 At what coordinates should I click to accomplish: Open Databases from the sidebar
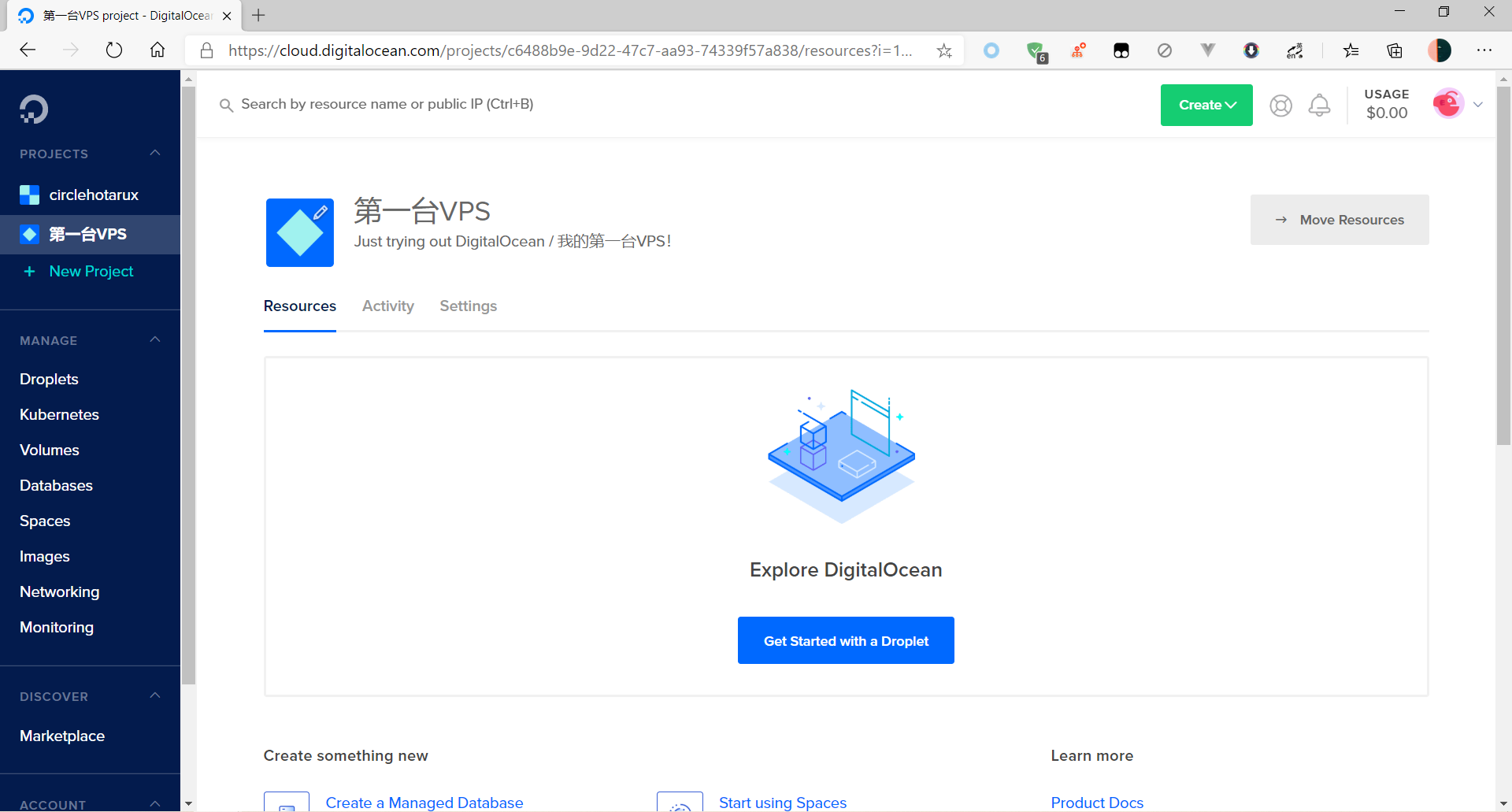click(56, 485)
